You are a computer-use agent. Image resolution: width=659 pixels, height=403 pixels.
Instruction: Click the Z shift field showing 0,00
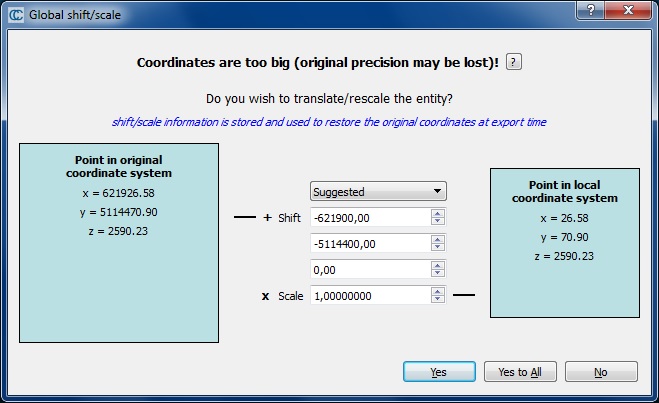click(368, 269)
